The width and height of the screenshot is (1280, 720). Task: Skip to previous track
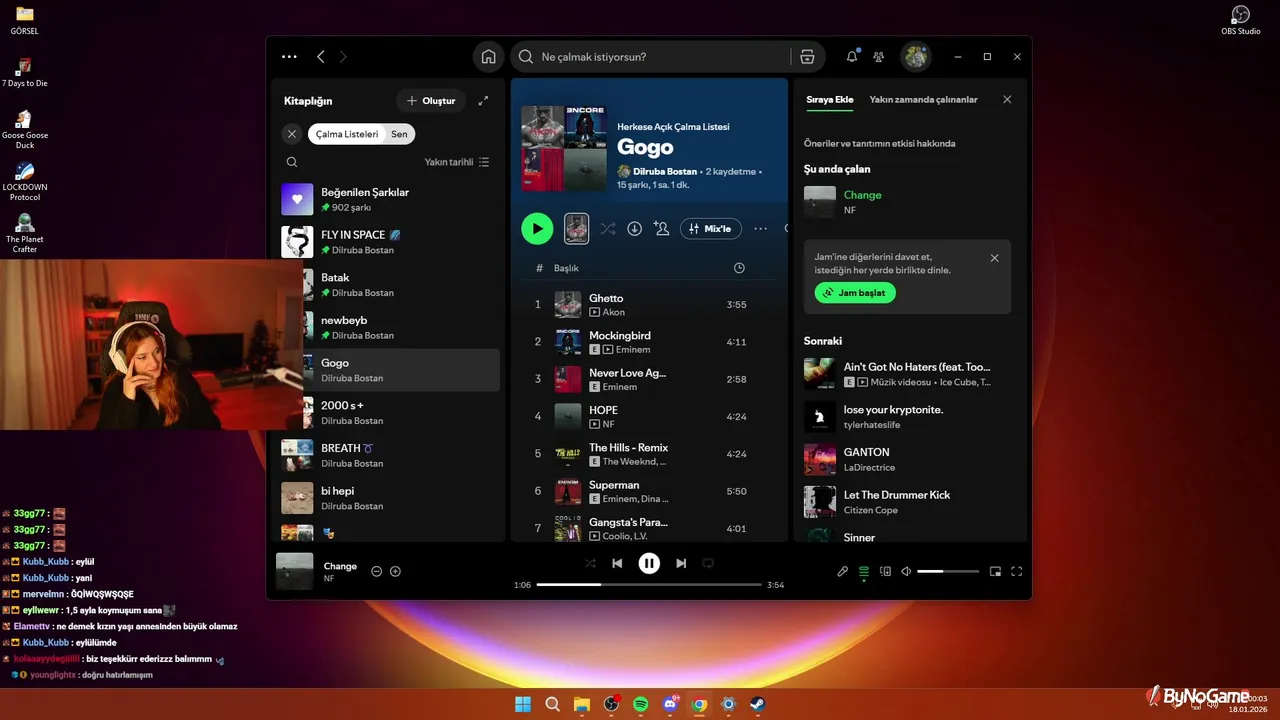(618, 563)
